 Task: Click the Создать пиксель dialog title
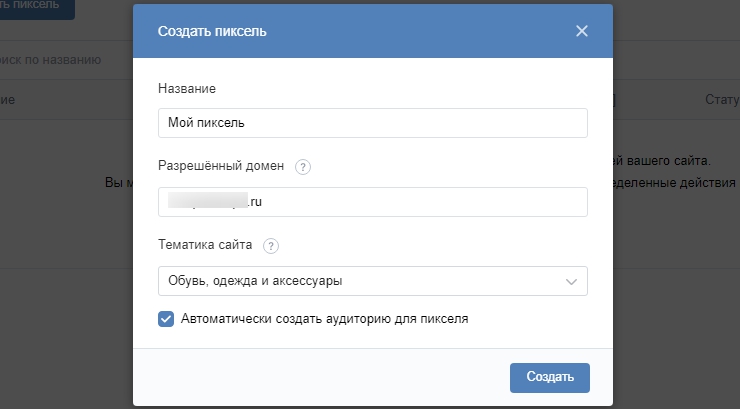(x=212, y=31)
